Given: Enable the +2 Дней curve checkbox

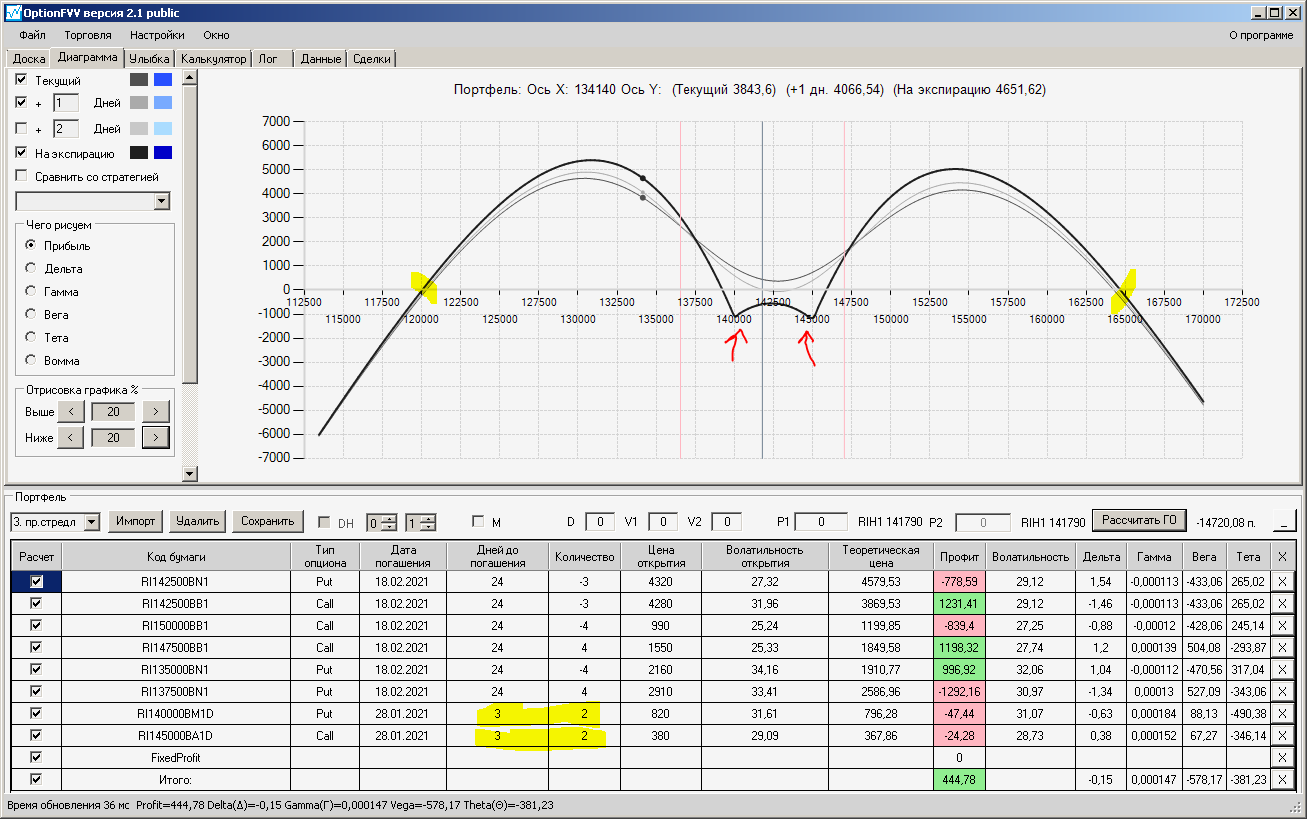Looking at the screenshot, I should 21,128.
